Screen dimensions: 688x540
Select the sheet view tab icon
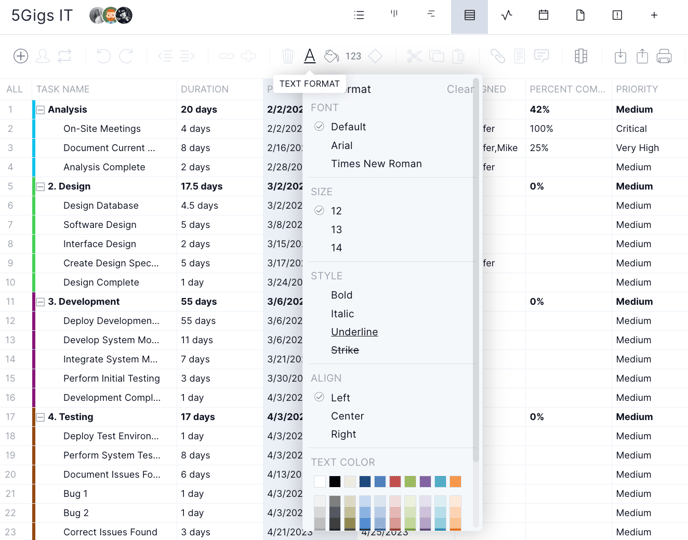click(469, 16)
